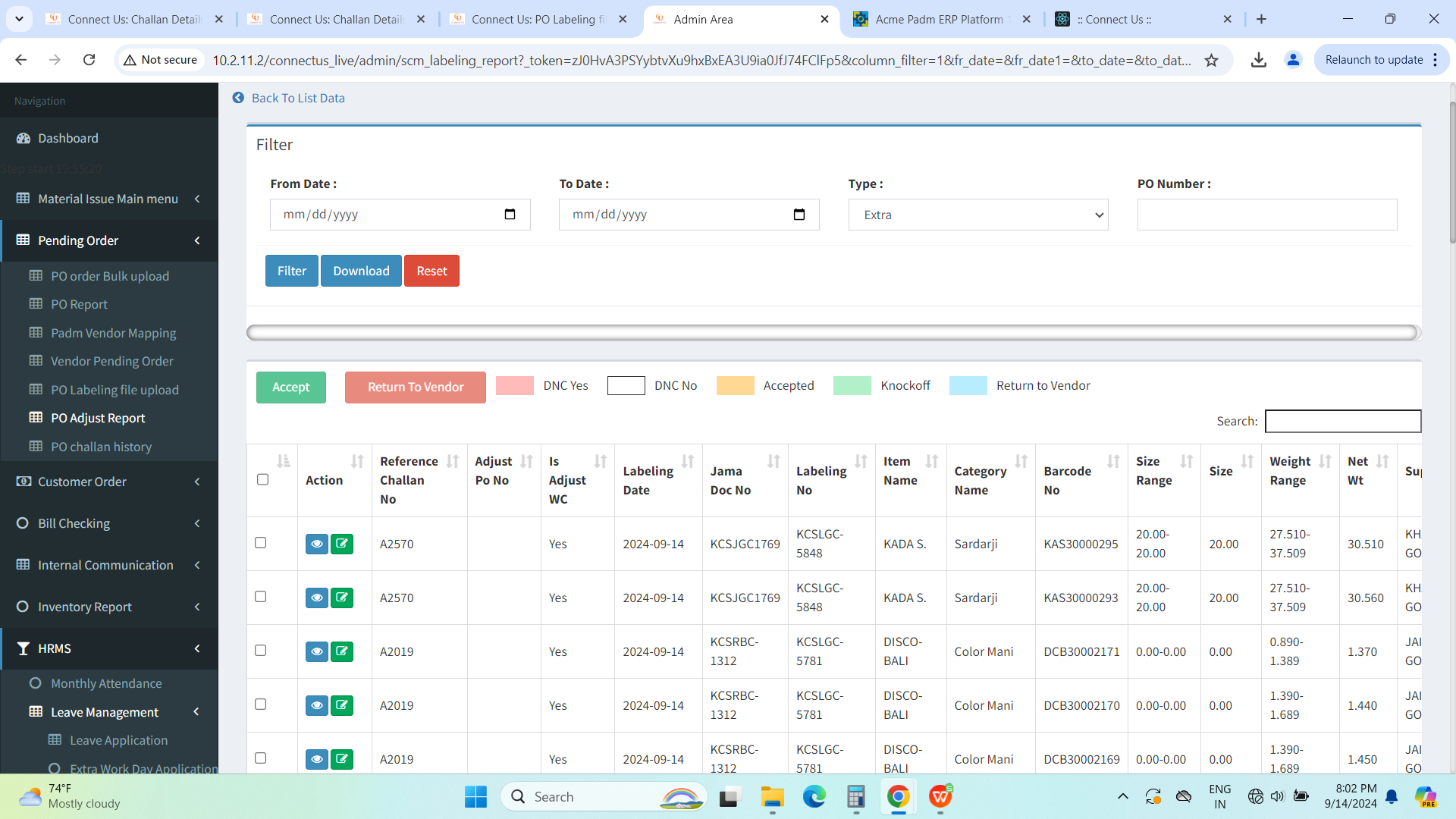Edit row with barcode DCB30002169
The height and width of the screenshot is (819, 1456).
(x=342, y=759)
